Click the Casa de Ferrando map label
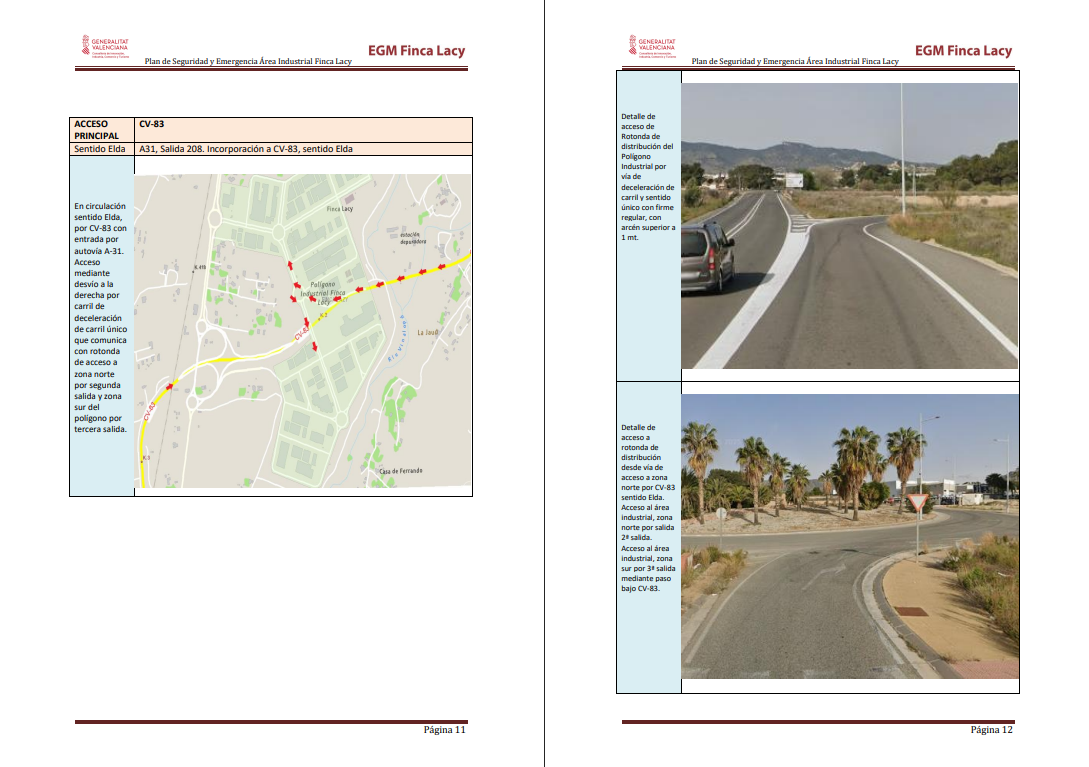The image size is (1089, 767). tap(401, 470)
